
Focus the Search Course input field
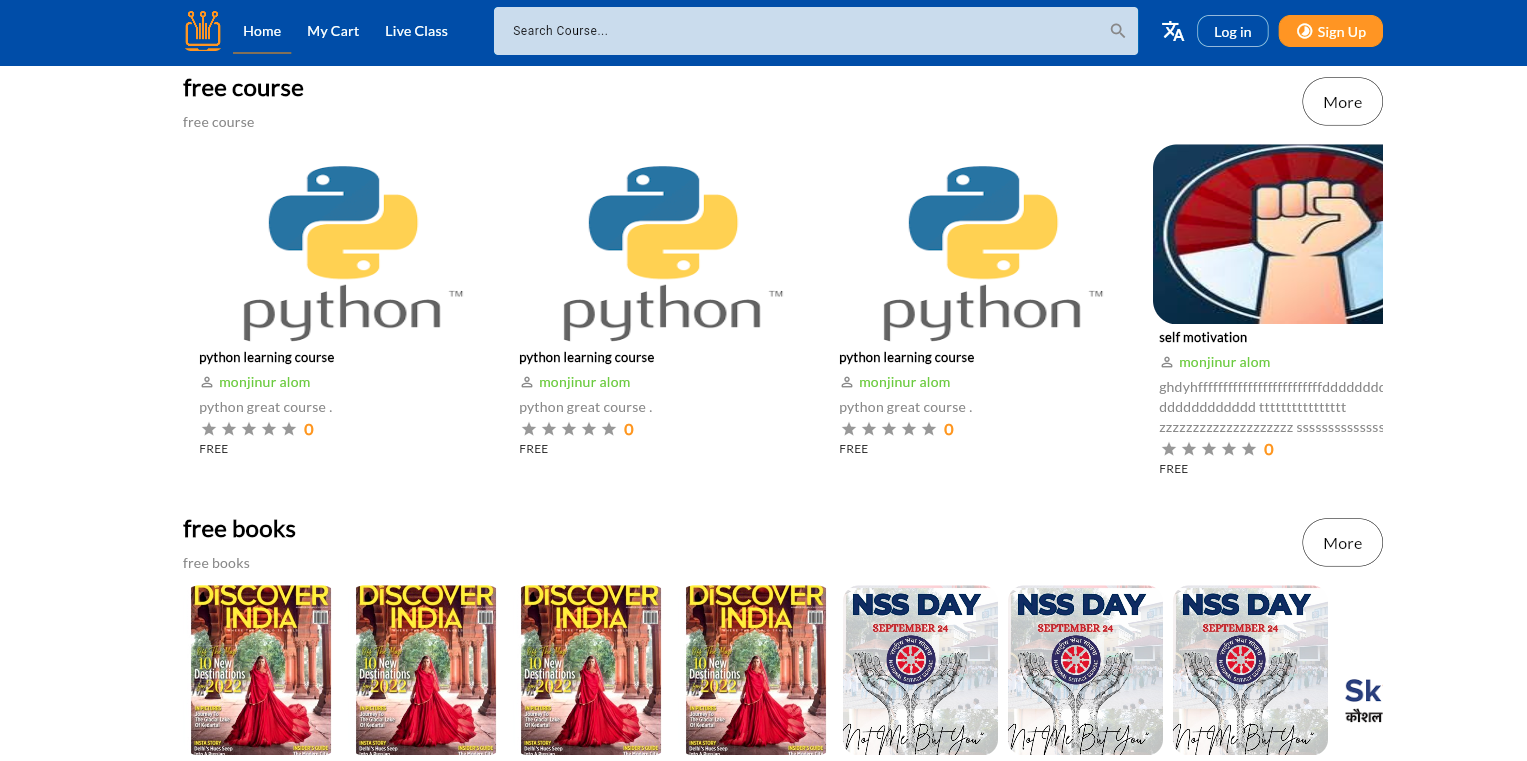click(x=800, y=31)
